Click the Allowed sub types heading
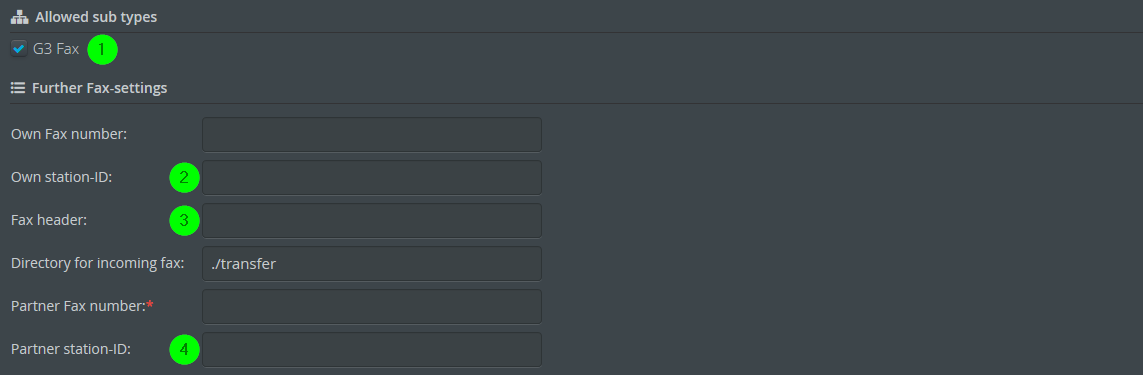The image size is (1143, 375). click(95, 17)
